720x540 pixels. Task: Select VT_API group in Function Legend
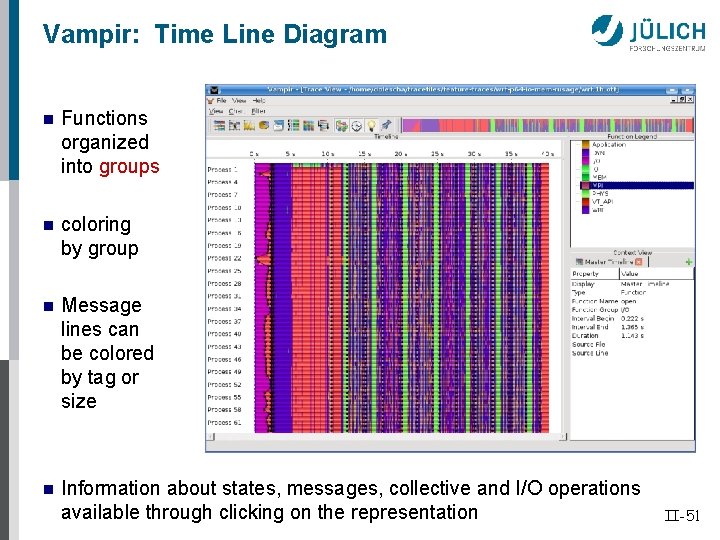click(x=602, y=202)
